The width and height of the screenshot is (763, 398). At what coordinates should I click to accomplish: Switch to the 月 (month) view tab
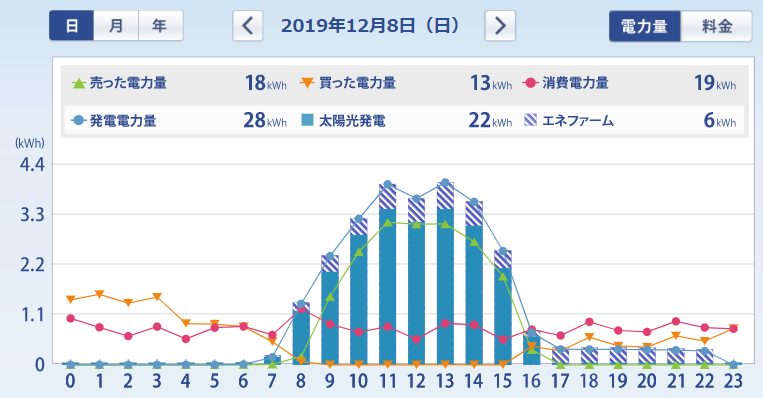click(x=116, y=25)
